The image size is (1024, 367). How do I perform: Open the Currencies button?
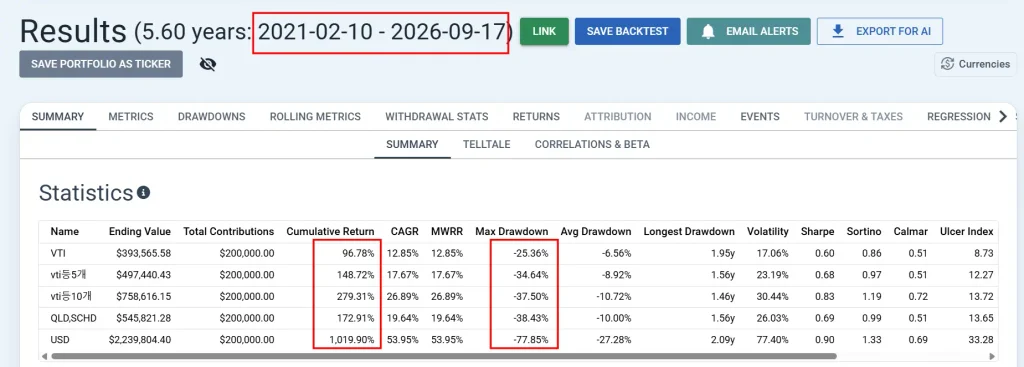point(976,64)
